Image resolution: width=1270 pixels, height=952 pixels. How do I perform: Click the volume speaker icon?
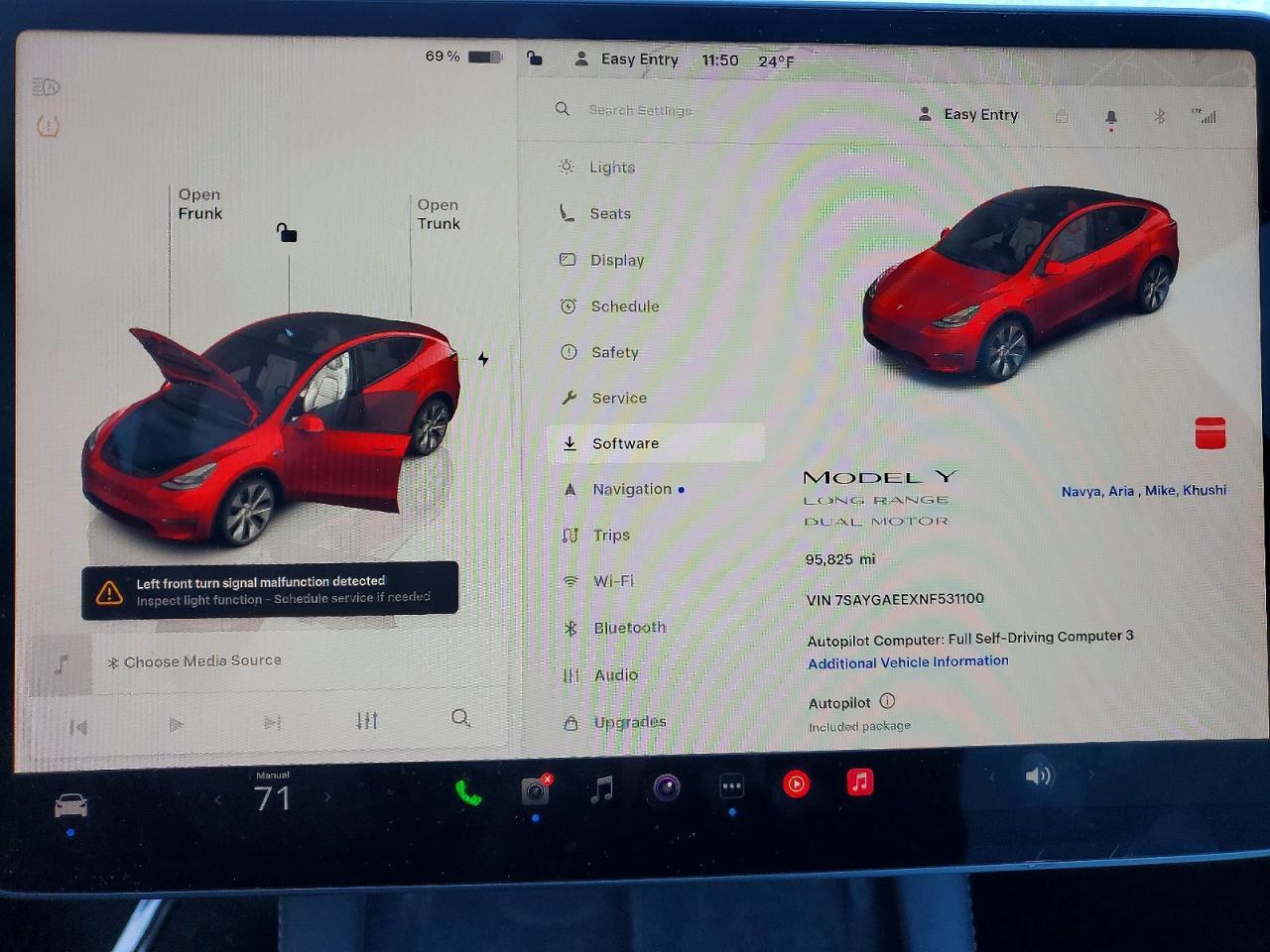pyautogui.click(x=1038, y=775)
